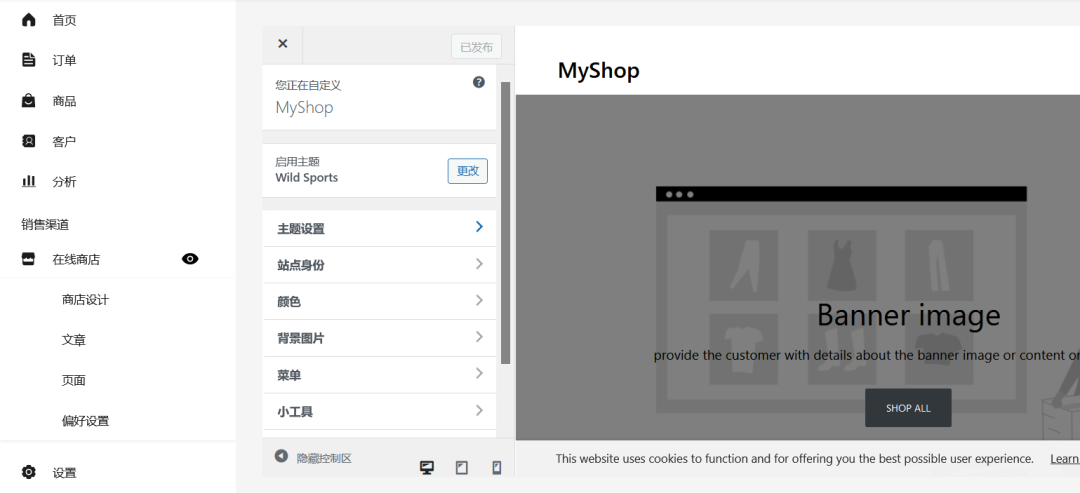Click the 站点身份 row label
Screen dimensions: 1080x493
point(301,265)
